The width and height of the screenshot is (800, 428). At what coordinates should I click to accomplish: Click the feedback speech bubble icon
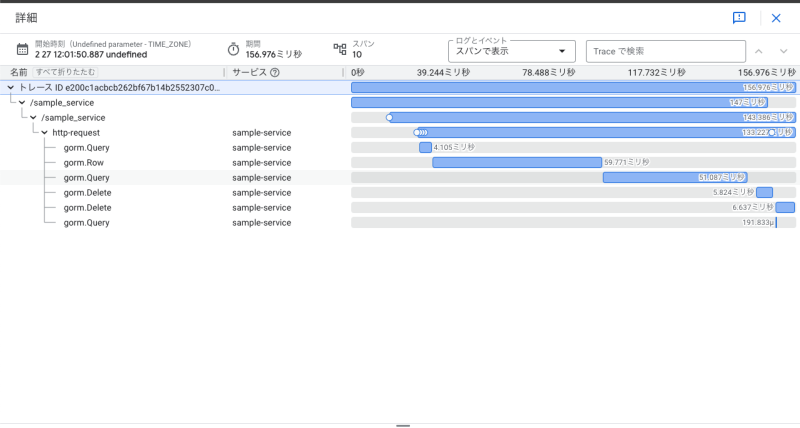[739, 18]
